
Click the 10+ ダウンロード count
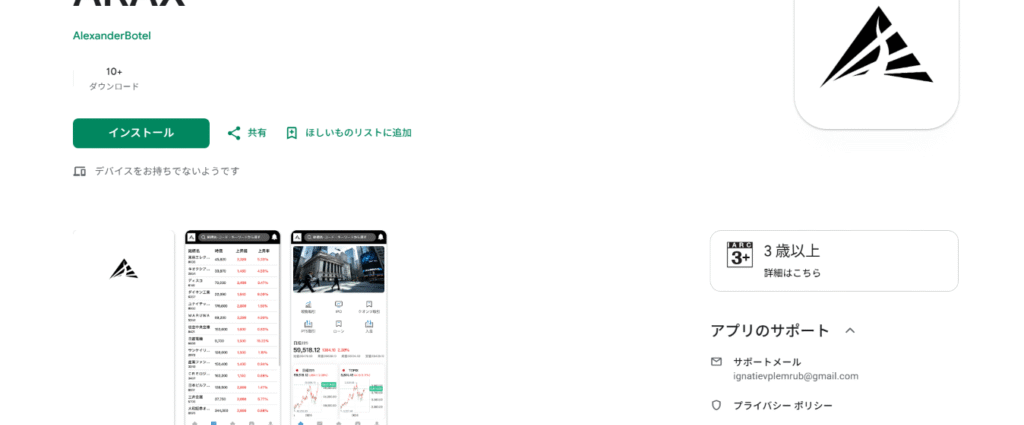pyautogui.click(x=114, y=78)
